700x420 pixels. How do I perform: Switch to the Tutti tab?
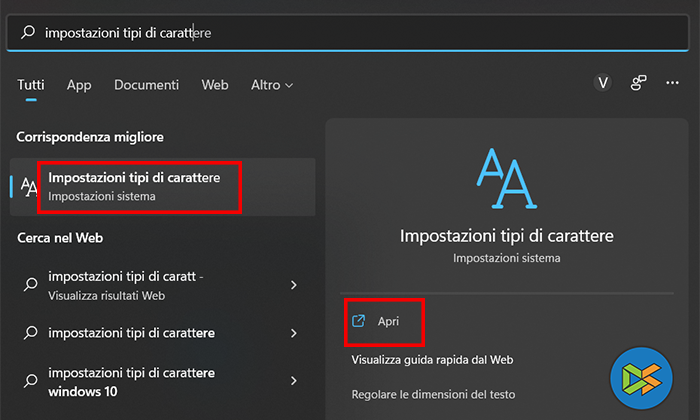click(30, 85)
